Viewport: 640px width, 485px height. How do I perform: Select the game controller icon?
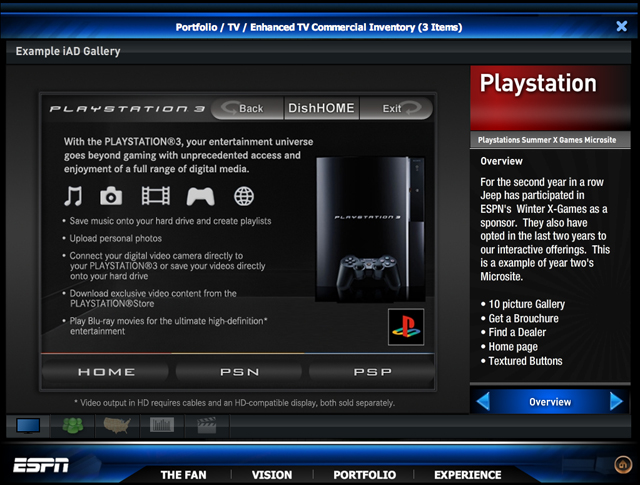[200, 196]
